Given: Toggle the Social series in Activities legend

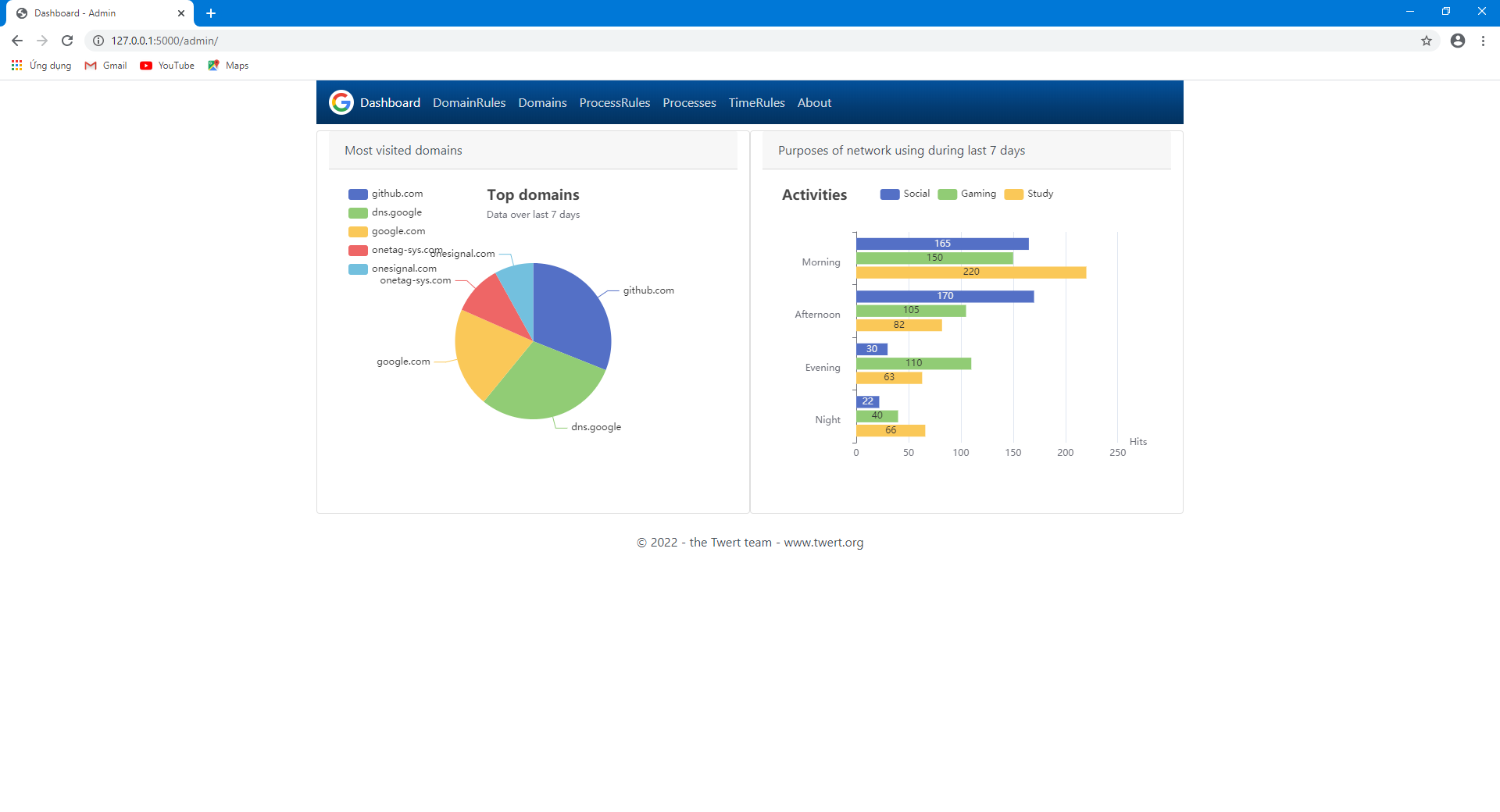Looking at the screenshot, I should coord(905,194).
